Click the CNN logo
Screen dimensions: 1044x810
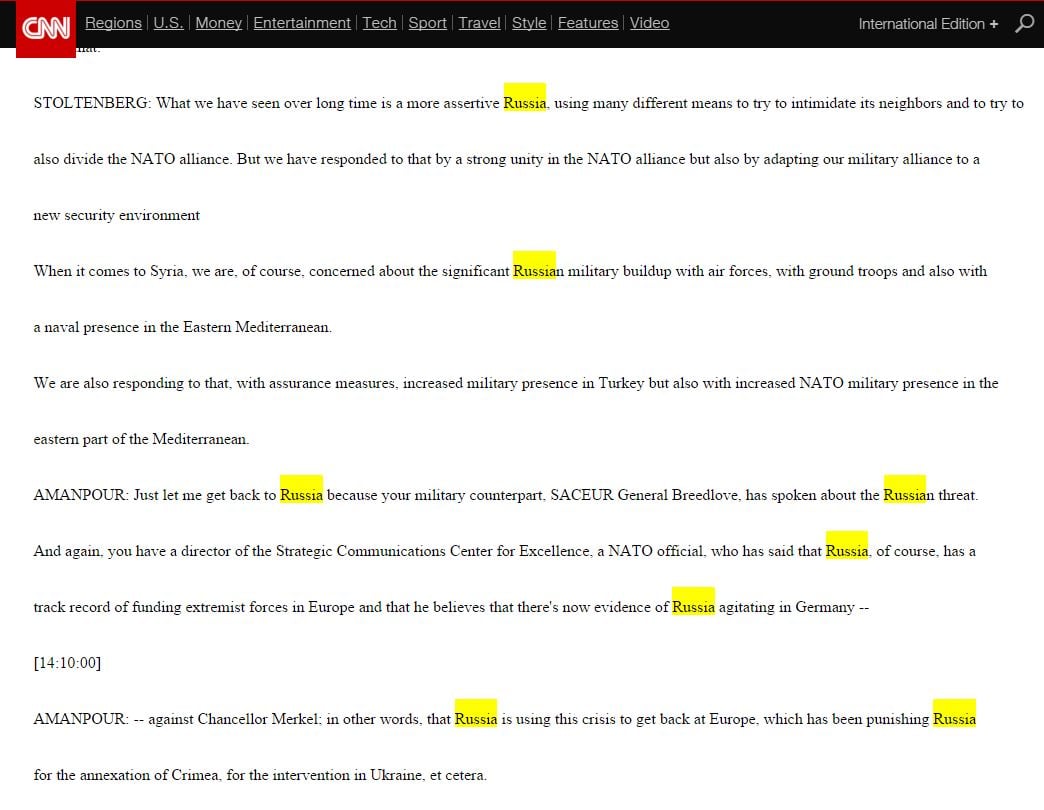(46, 29)
